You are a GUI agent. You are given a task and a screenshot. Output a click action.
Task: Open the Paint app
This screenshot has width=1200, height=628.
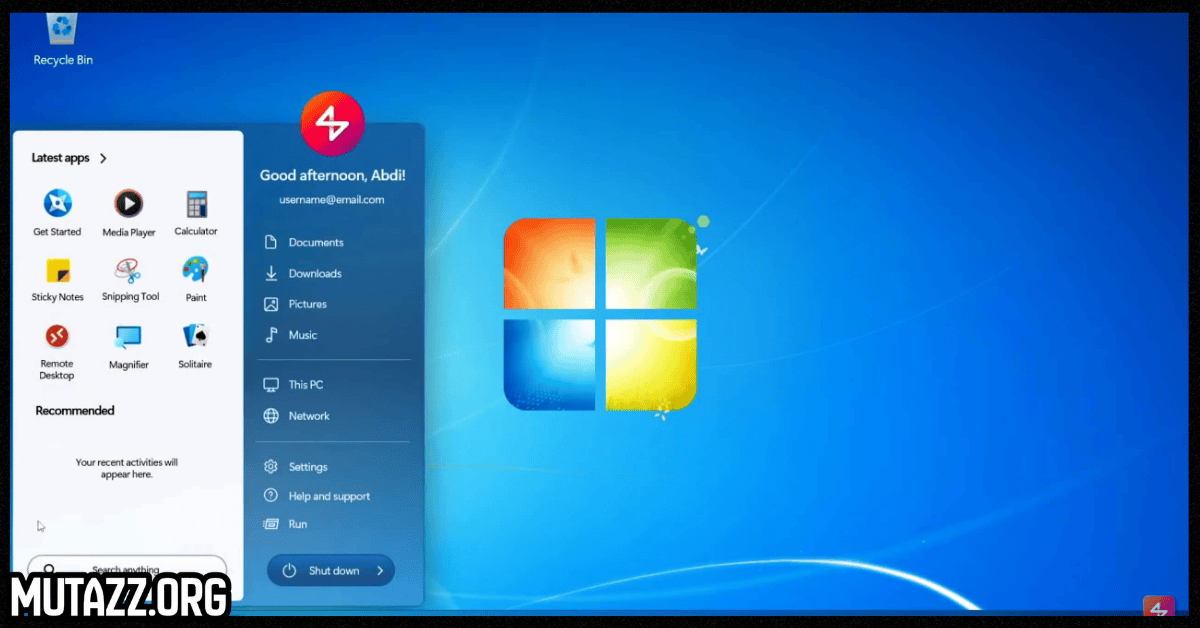(x=196, y=271)
